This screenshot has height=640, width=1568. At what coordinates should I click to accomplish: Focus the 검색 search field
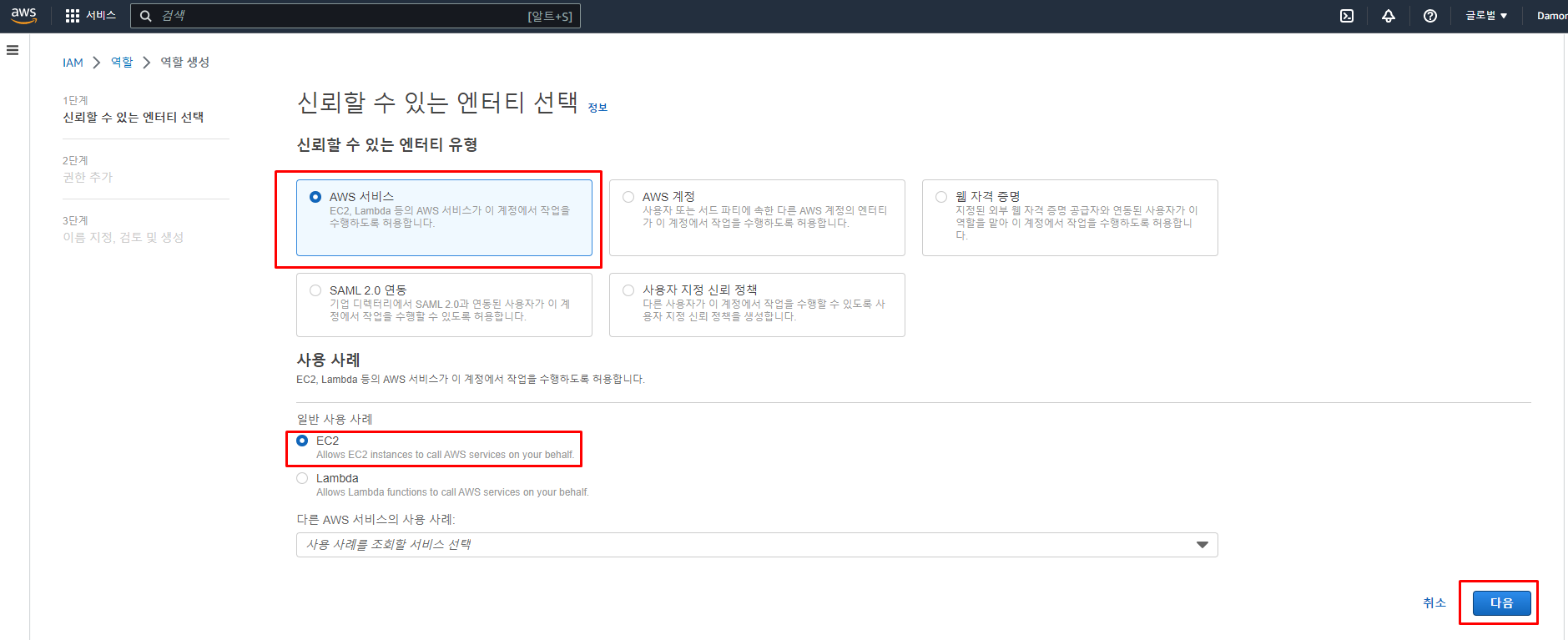[x=355, y=16]
